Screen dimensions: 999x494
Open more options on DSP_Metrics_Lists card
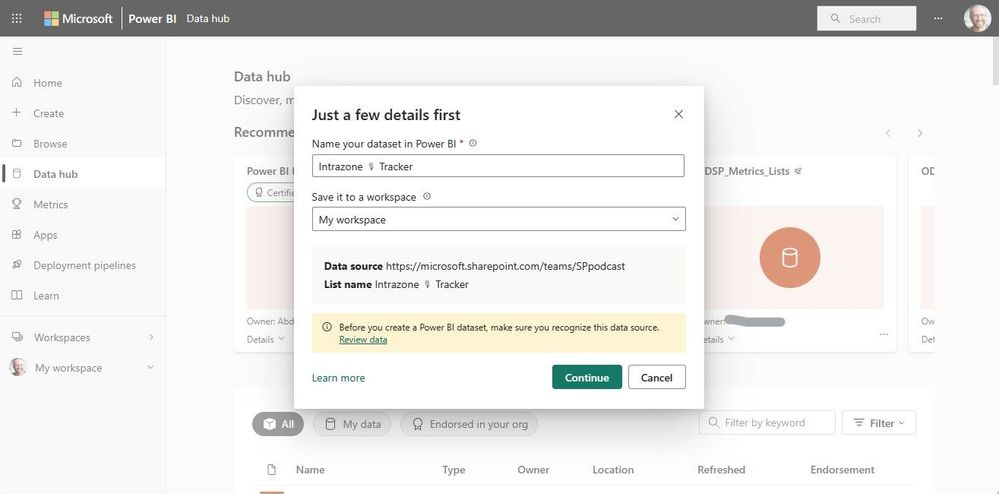[x=884, y=334]
